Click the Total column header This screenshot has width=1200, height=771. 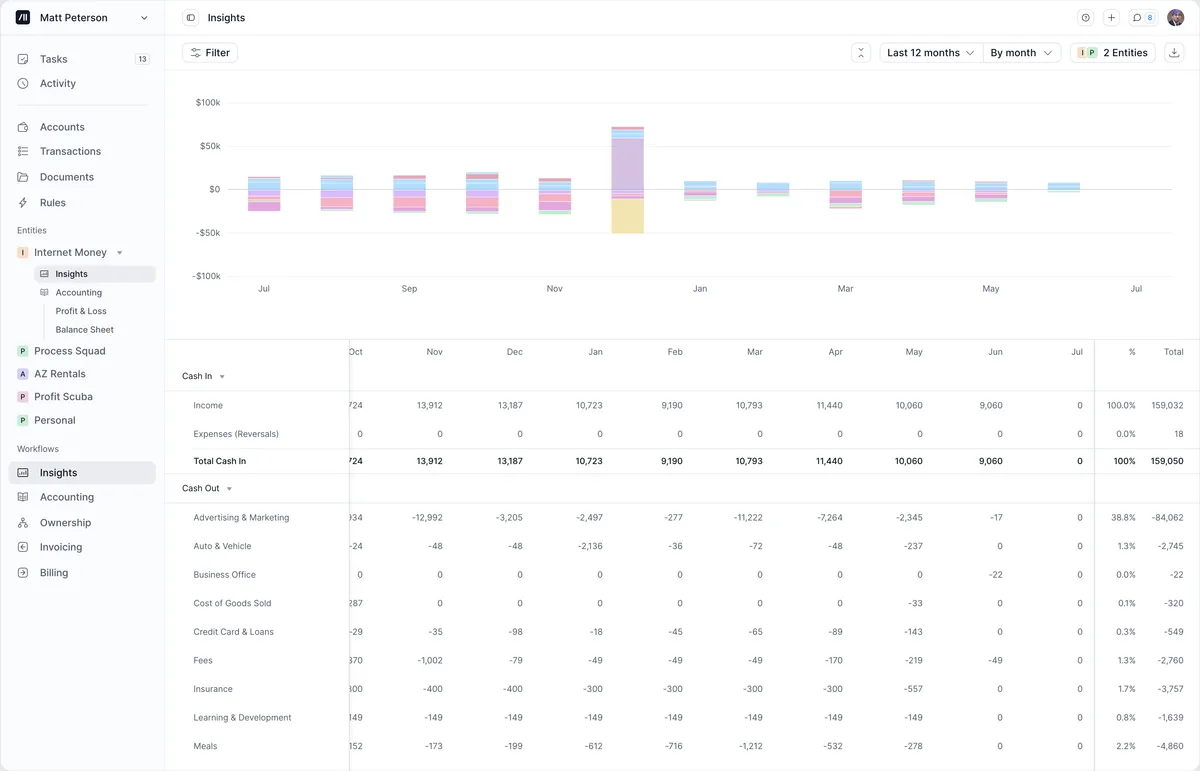[1174, 352]
